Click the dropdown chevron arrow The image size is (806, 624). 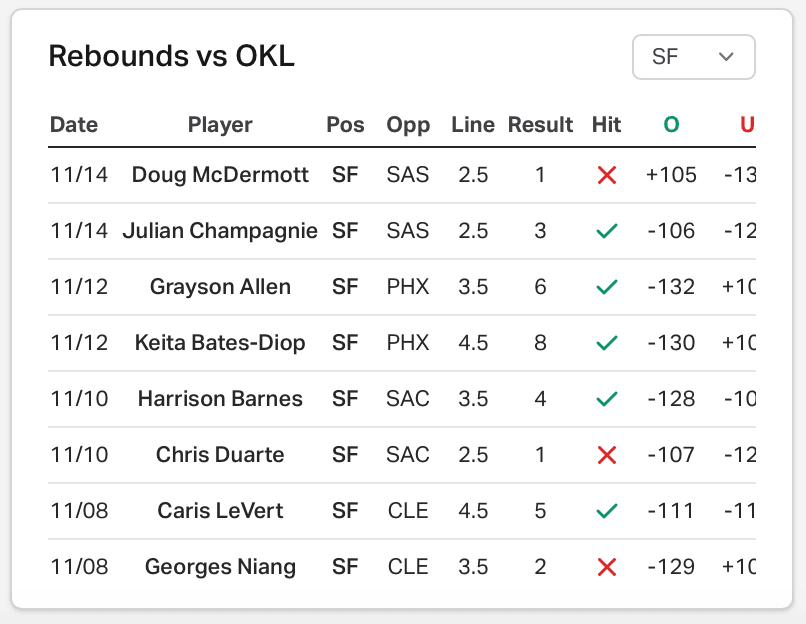click(x=726, y=57)
